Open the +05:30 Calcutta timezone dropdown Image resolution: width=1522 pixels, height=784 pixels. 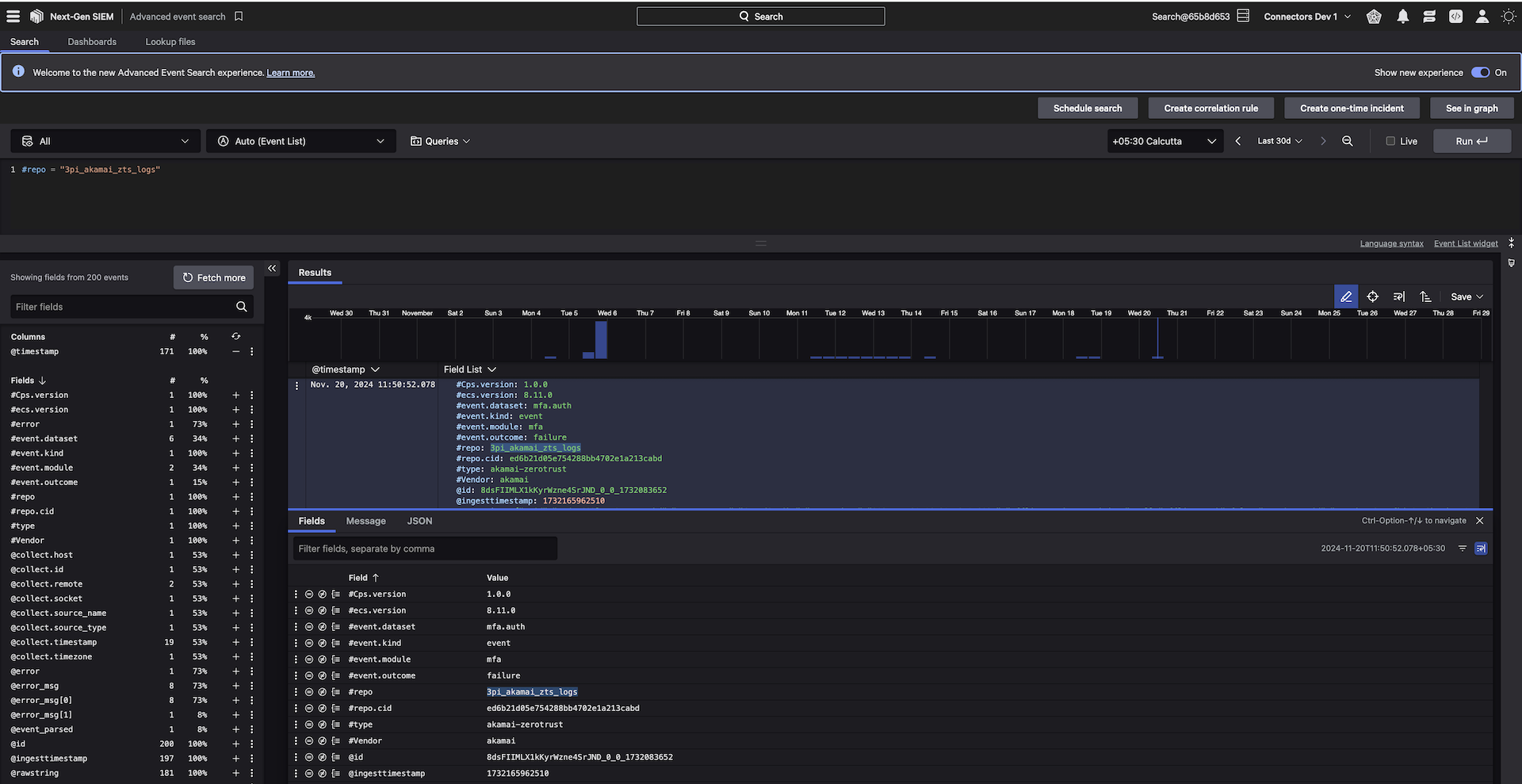1164,141
